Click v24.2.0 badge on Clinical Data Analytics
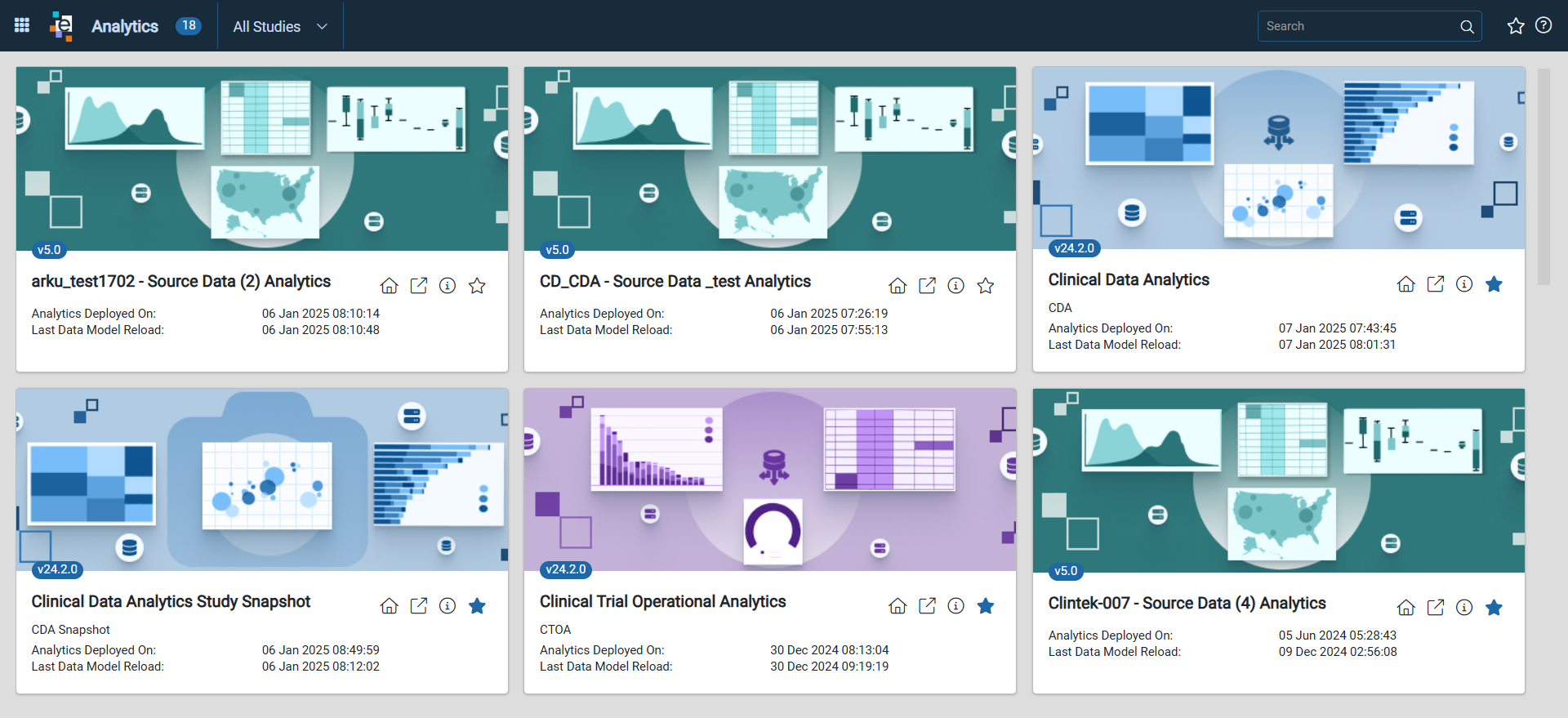 tap(1074, 248)
